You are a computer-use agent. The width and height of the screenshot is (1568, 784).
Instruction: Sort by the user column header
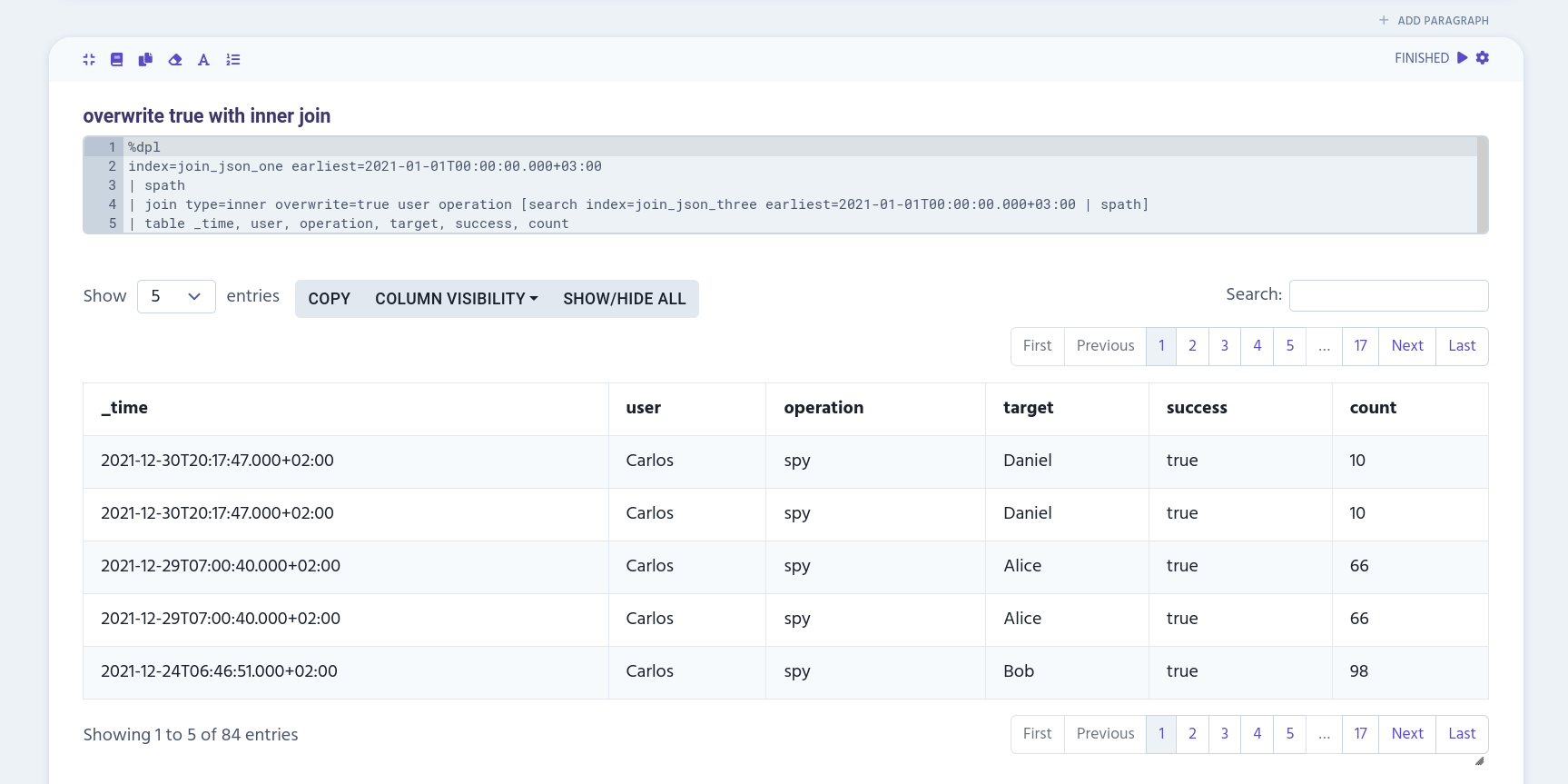pos(687,409)
